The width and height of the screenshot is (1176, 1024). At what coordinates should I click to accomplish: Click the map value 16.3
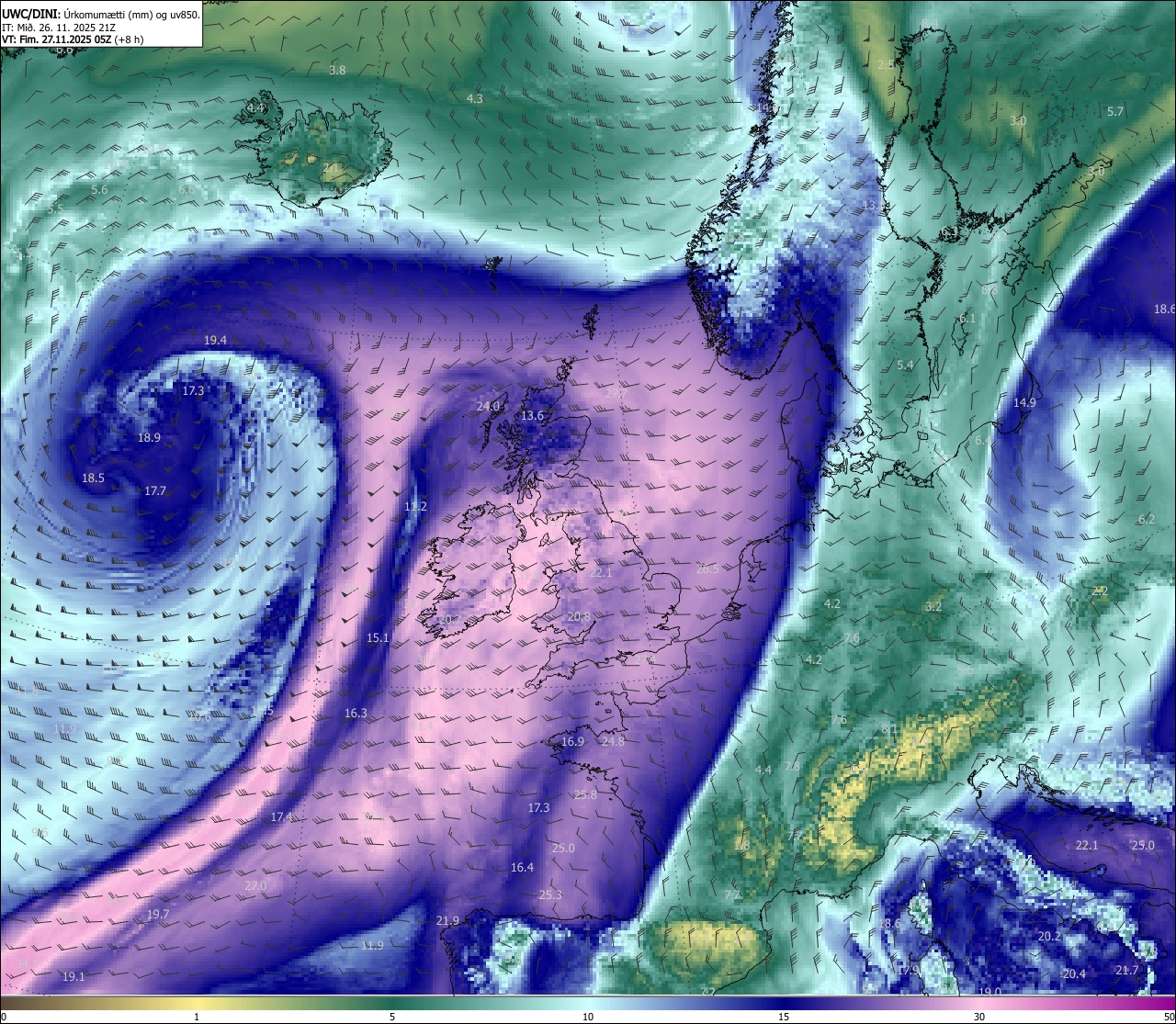(356, 713)
